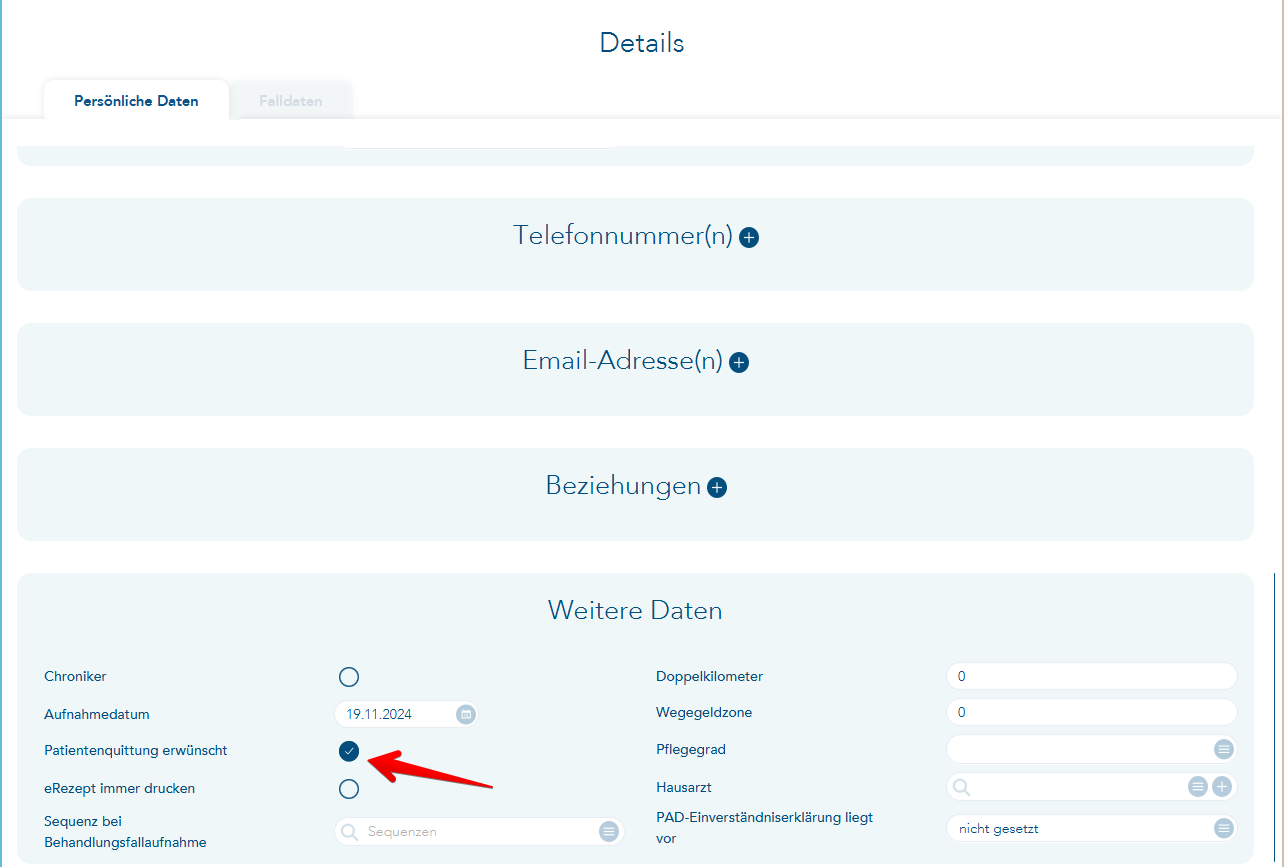Open the Pflegegrad selection list icon
1284x867 pixels.
click(x=1223, y=749)
